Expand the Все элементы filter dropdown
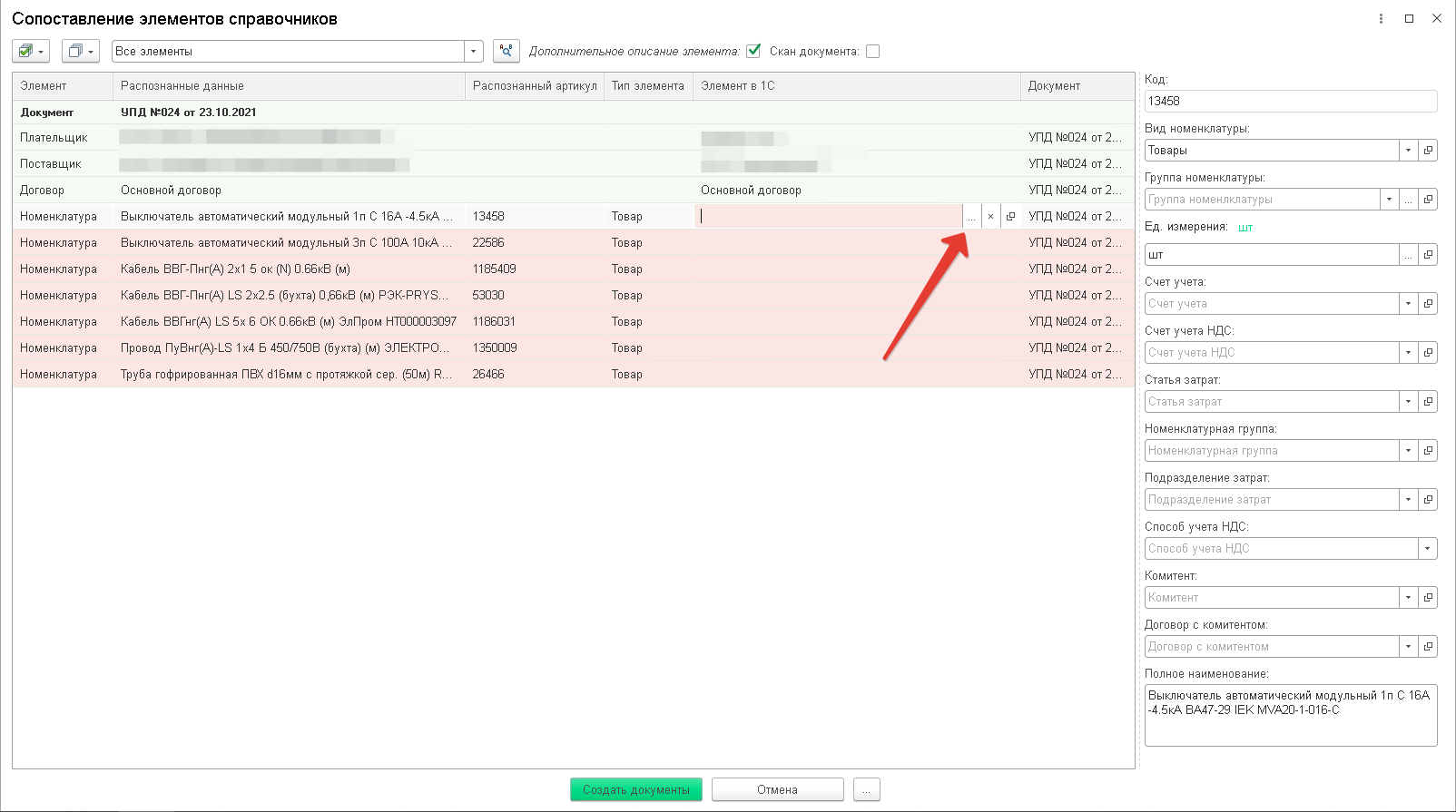The width and height of the screenshot is (1456, 812). 473,52
